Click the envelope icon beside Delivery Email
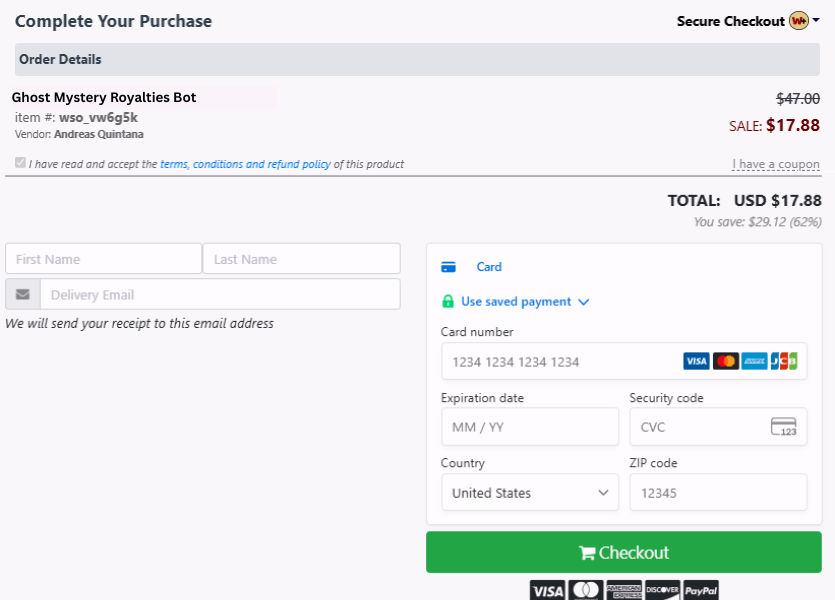The height and width of the screenshot is (600, 835). 23,294
